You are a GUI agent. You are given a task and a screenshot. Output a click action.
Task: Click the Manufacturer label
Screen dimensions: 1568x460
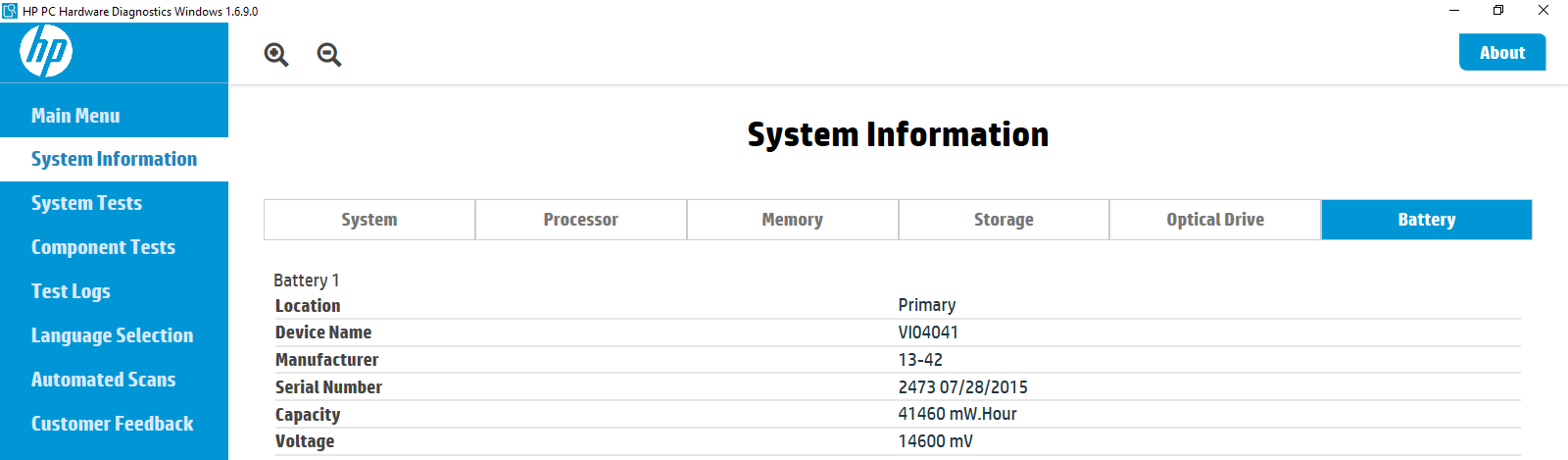click(326, 360)
